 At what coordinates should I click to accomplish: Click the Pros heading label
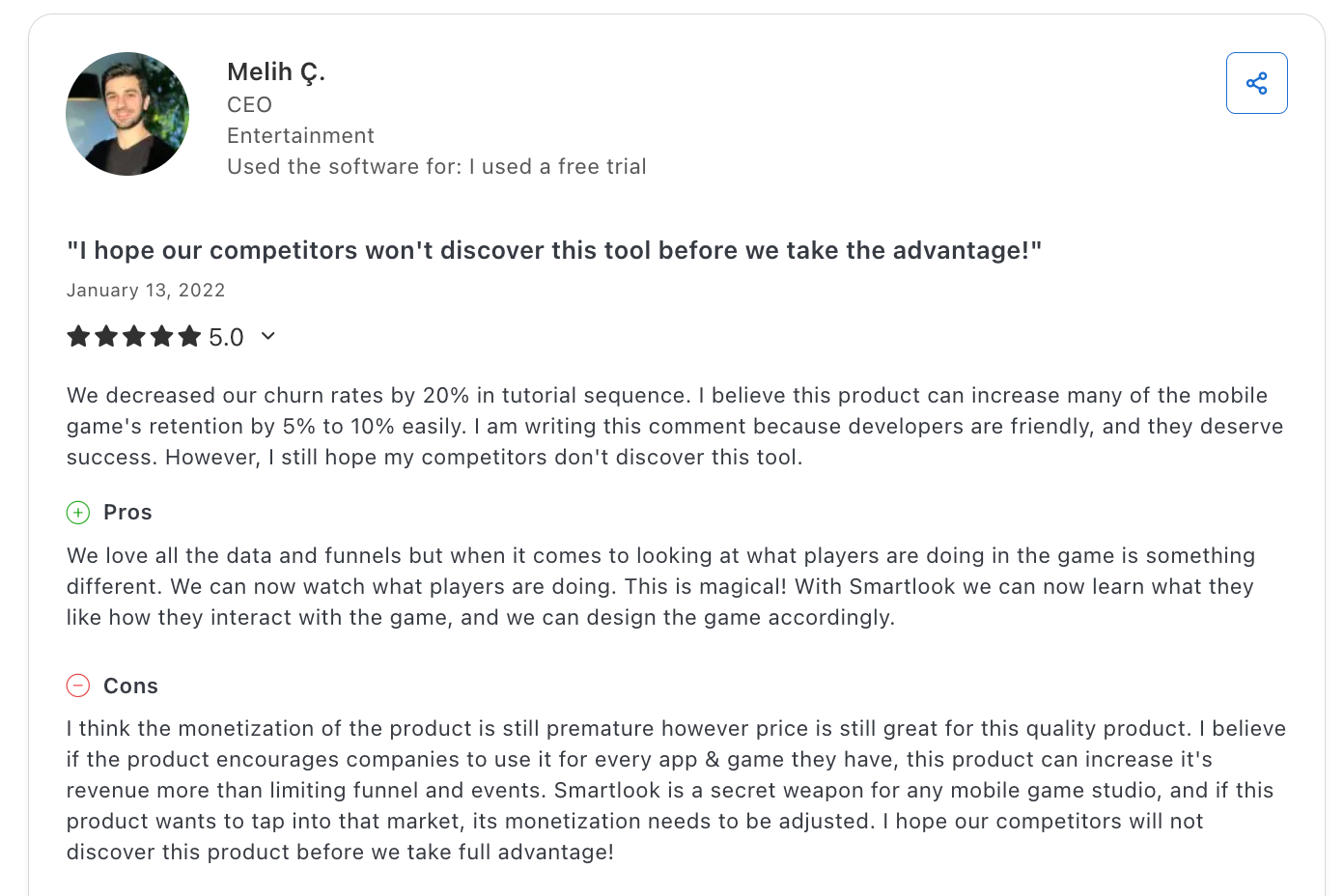pos(127,513)
